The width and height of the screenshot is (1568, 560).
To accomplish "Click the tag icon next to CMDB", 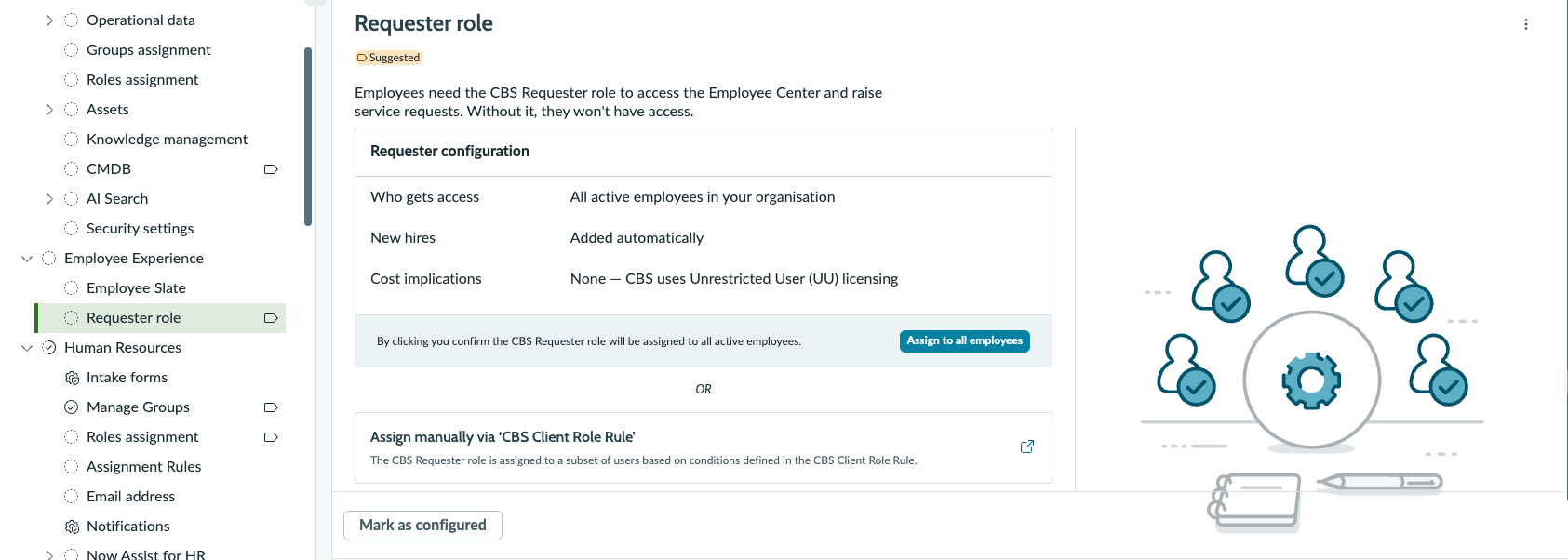I will [271, 169].
